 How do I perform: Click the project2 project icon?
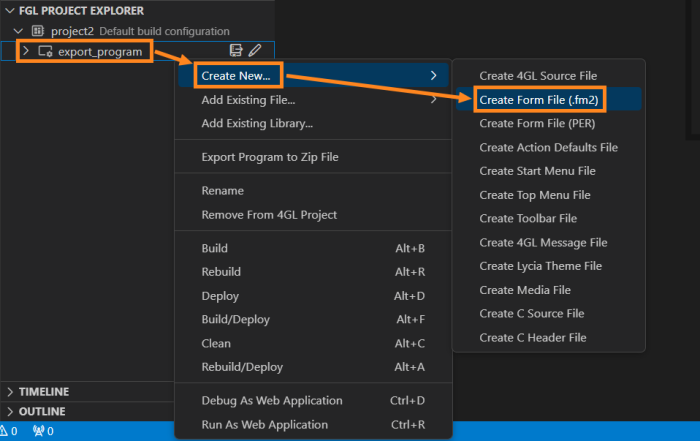pos(39,31)
